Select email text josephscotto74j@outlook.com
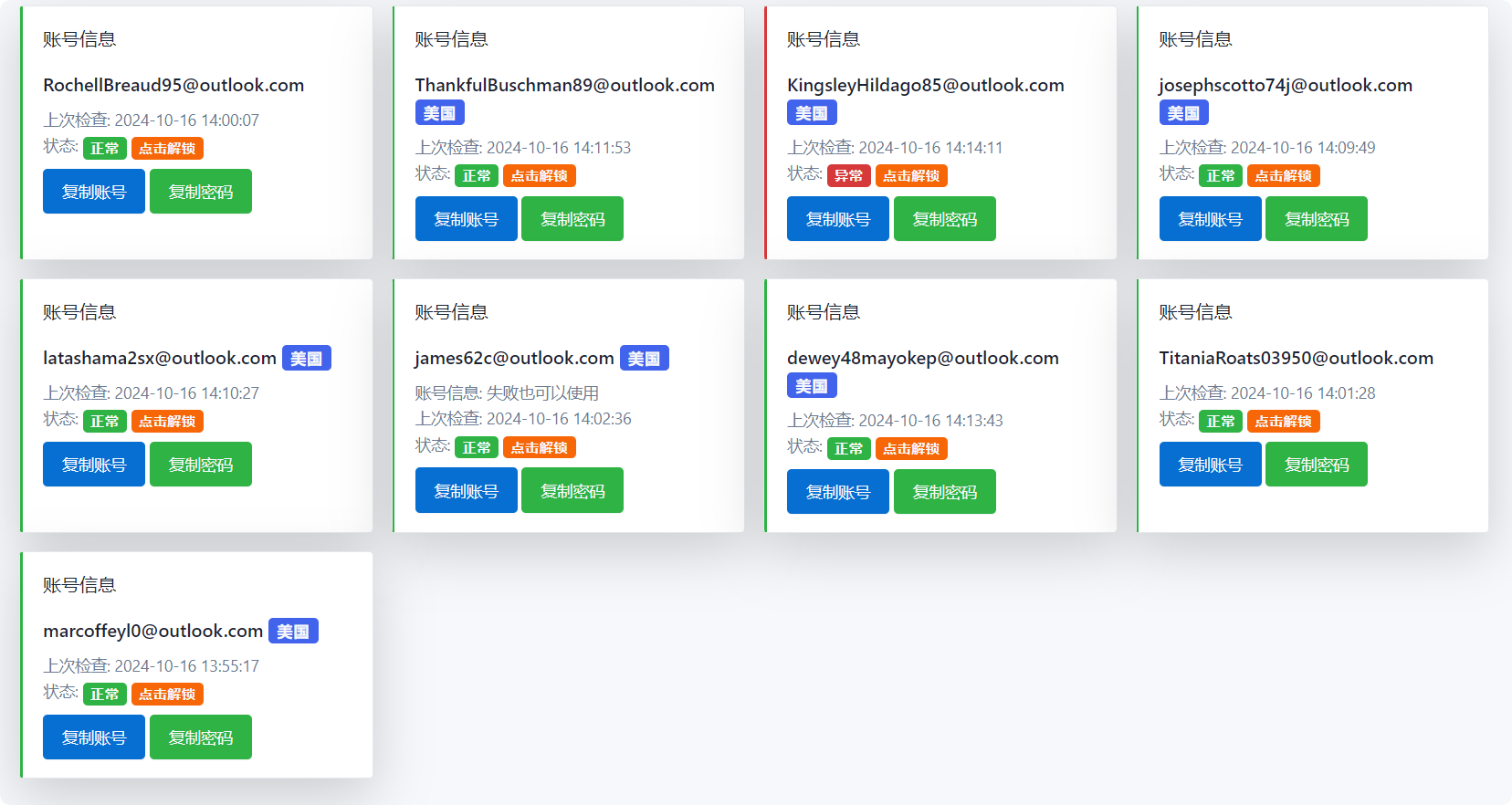The width and height of the screenshot is (1512, 805). click(x=1286, y=85)
